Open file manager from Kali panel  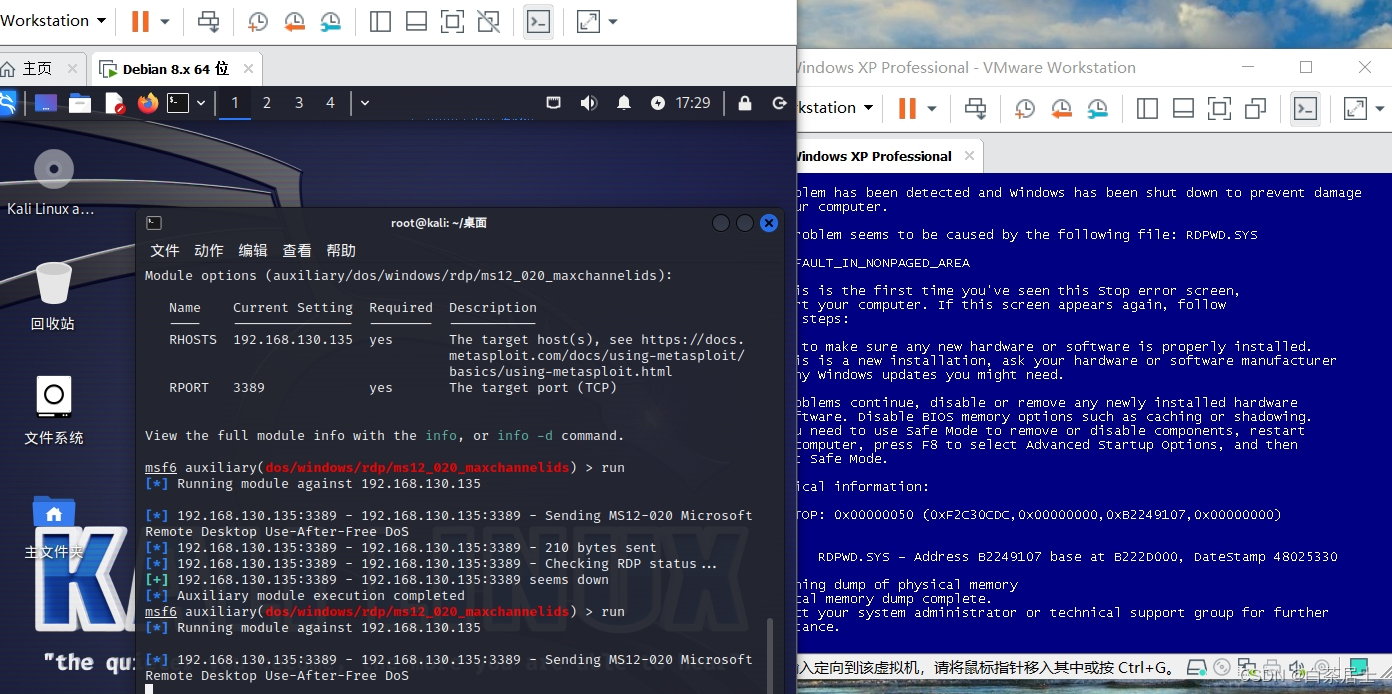point(80,103)
